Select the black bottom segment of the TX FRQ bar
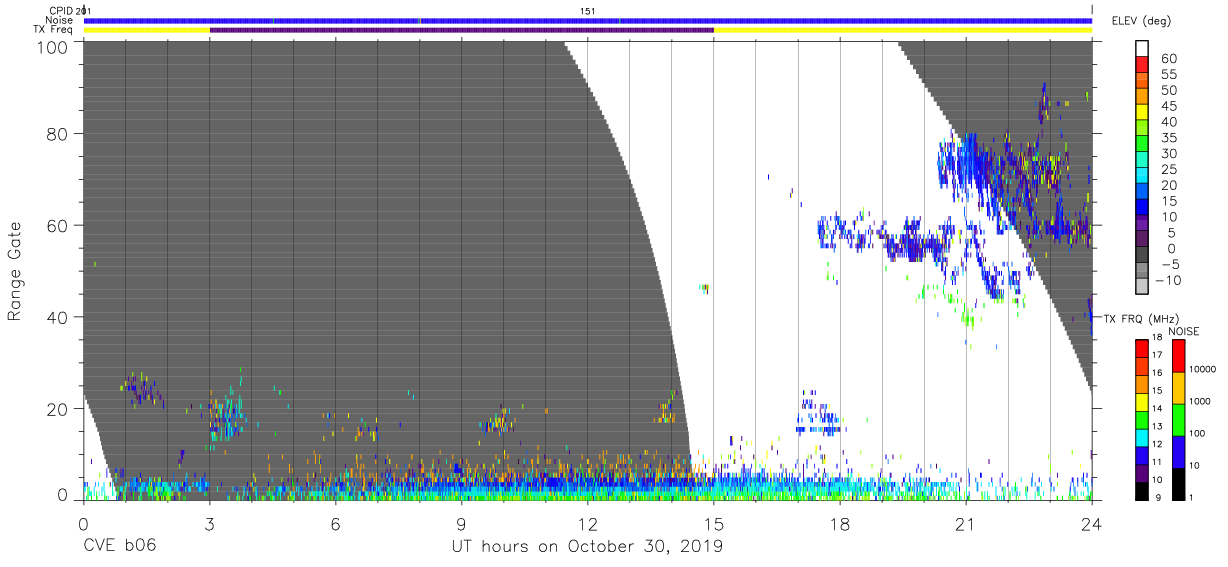1228x567 pixels. [1142, 489]
